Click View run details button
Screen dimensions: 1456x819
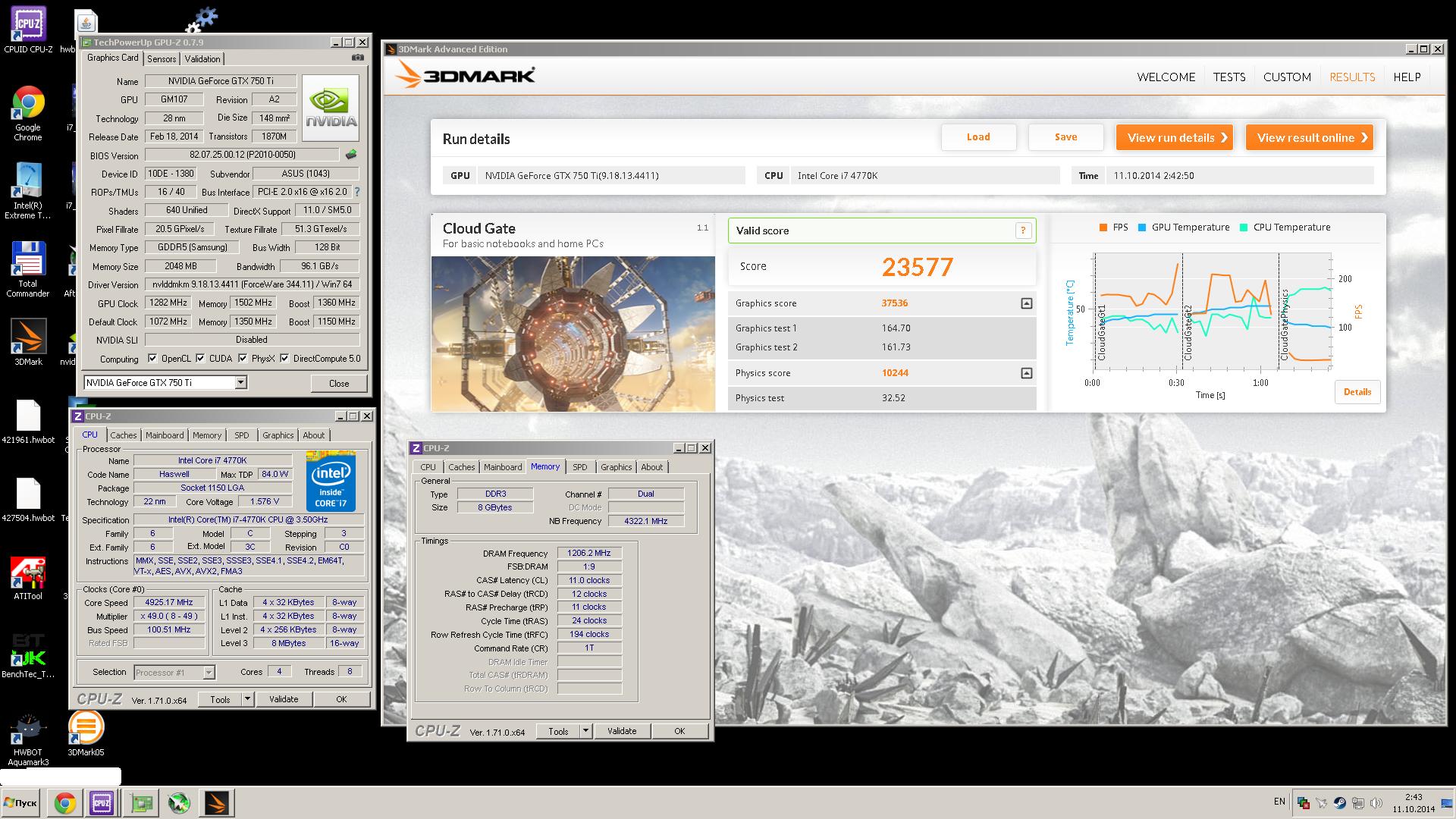tap(1175, 137)
